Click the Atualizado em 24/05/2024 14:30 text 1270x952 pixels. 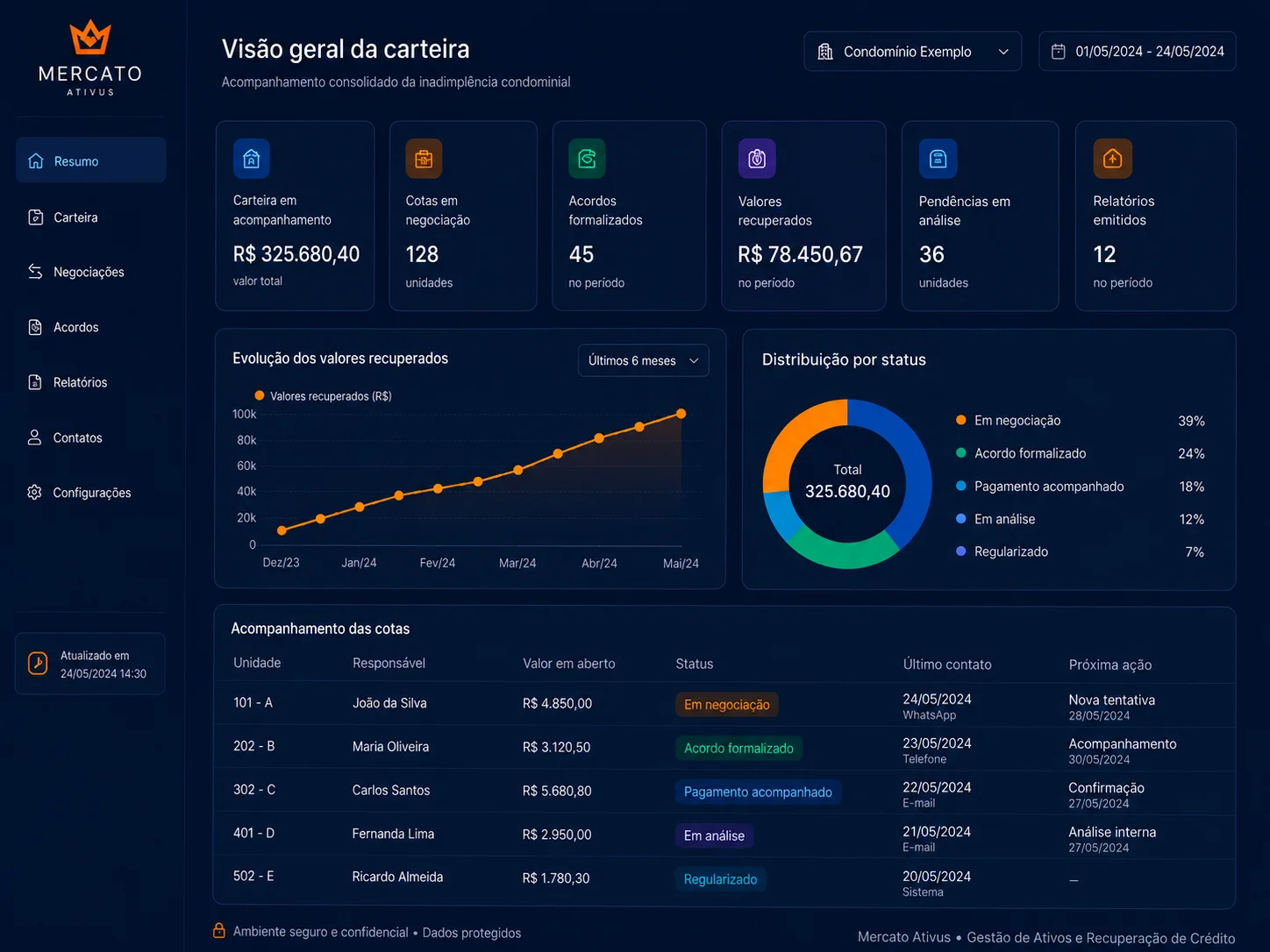103,664
